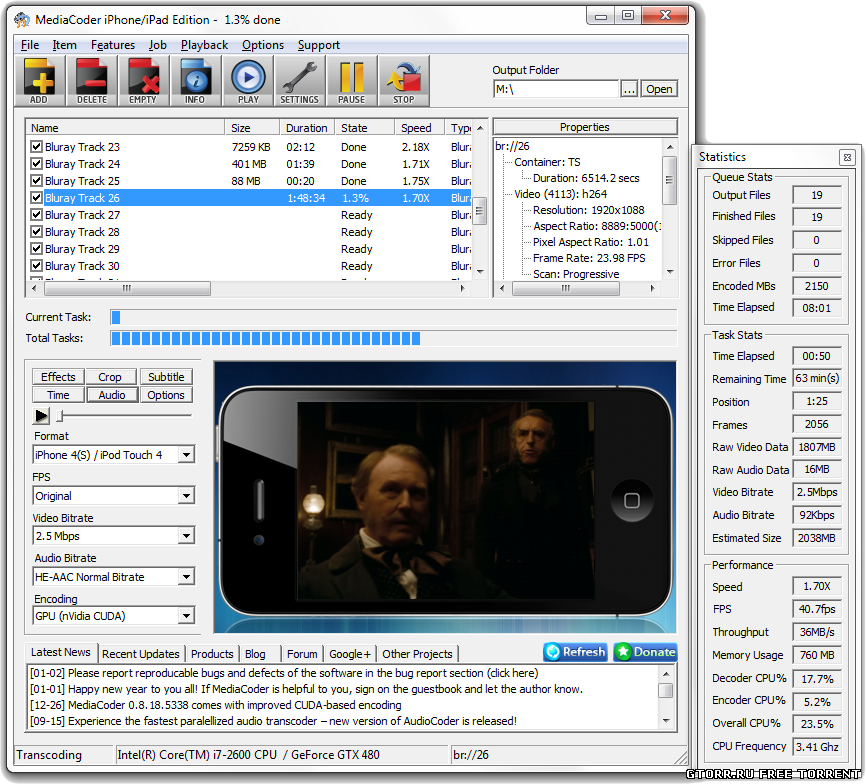Open the File menu
Image resolution: width=866 pixels, height=784 pixels.
[30, 45]
